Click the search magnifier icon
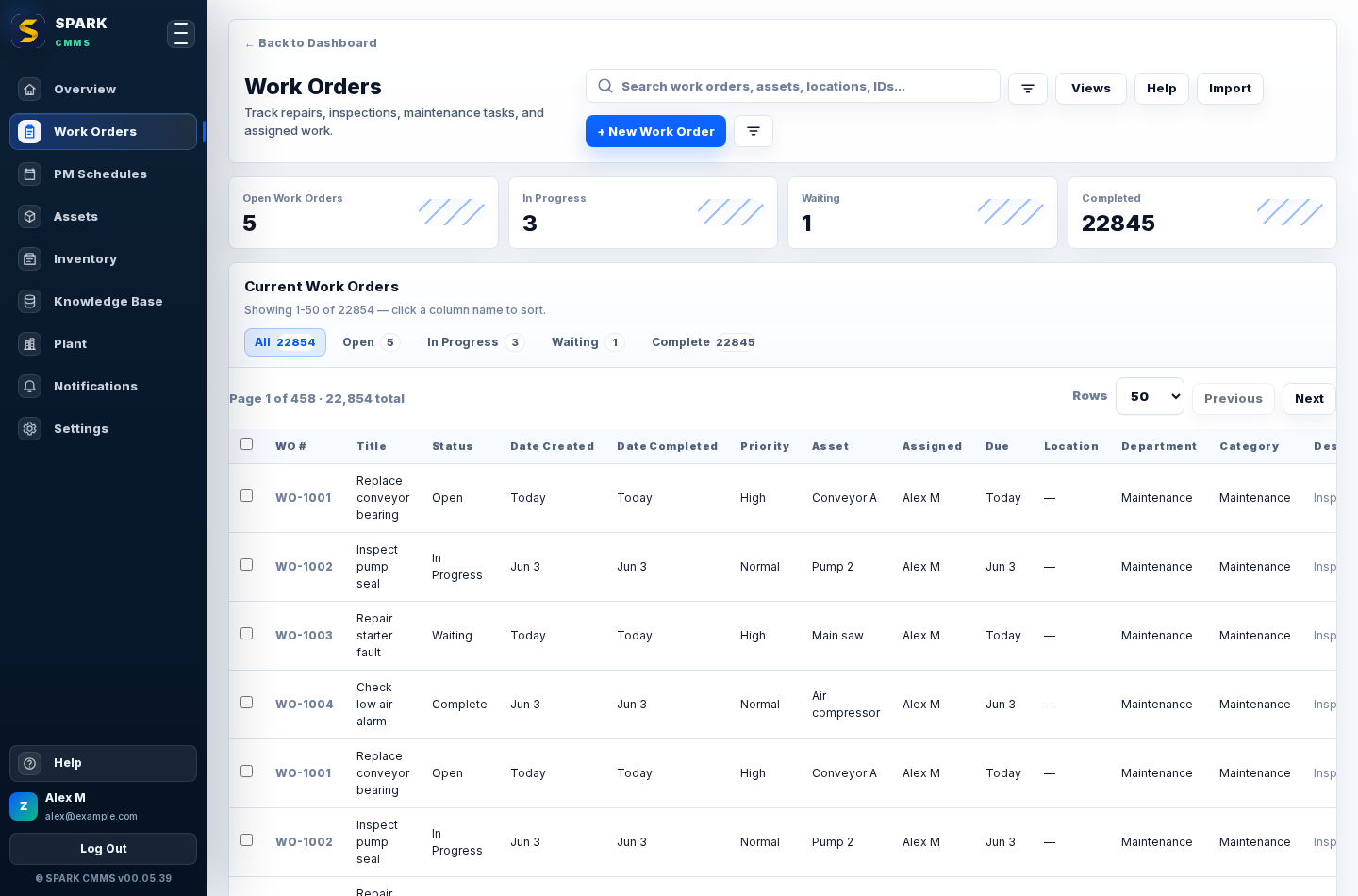This screenshot has height=896, width=1358. [605, 86]
